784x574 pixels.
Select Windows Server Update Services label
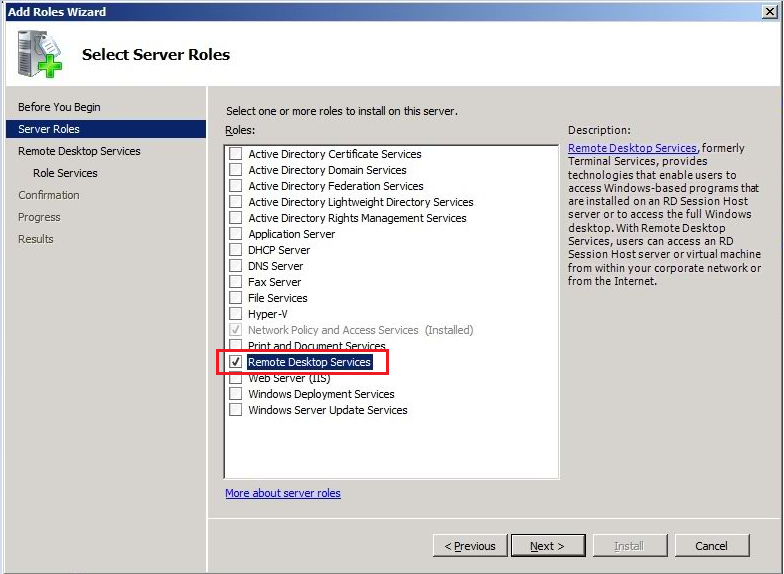click(x=328, y=410)
